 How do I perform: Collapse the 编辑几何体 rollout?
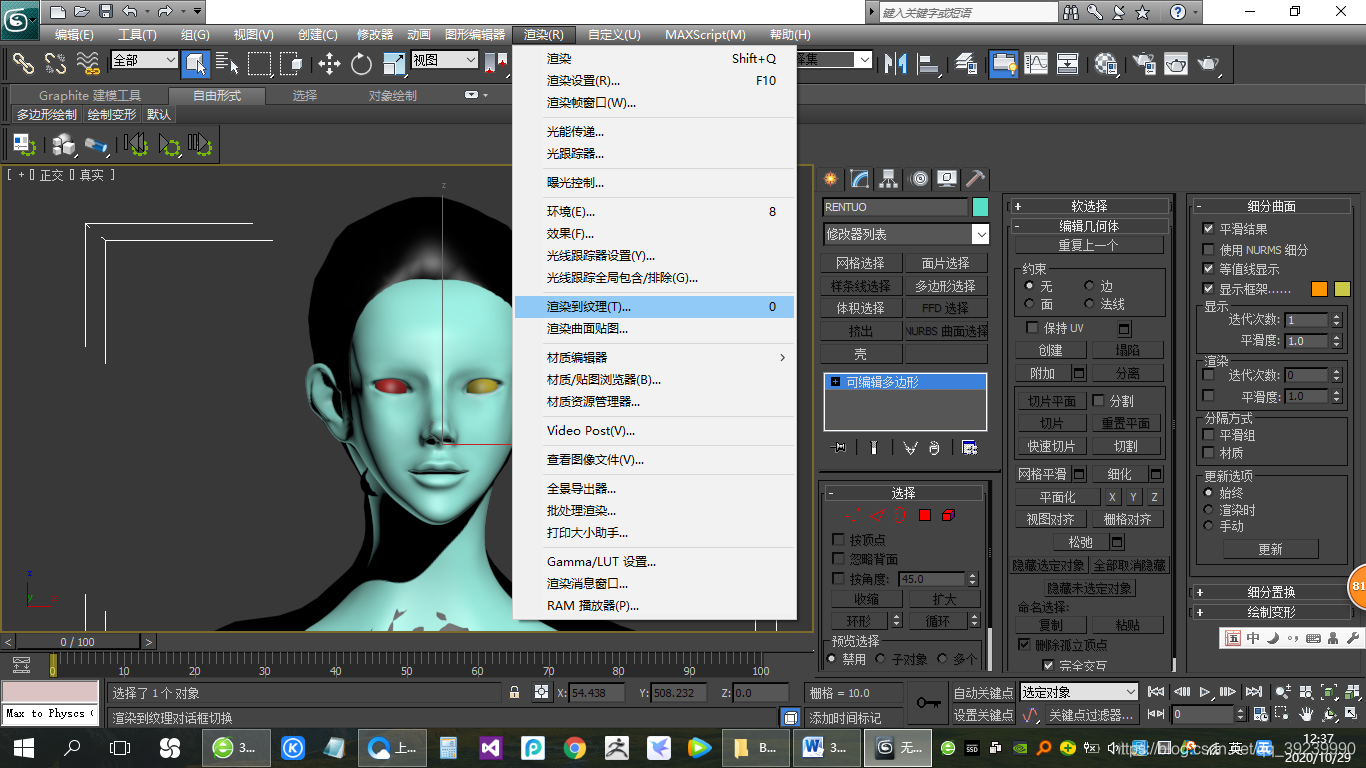(x=1089, y=226)
